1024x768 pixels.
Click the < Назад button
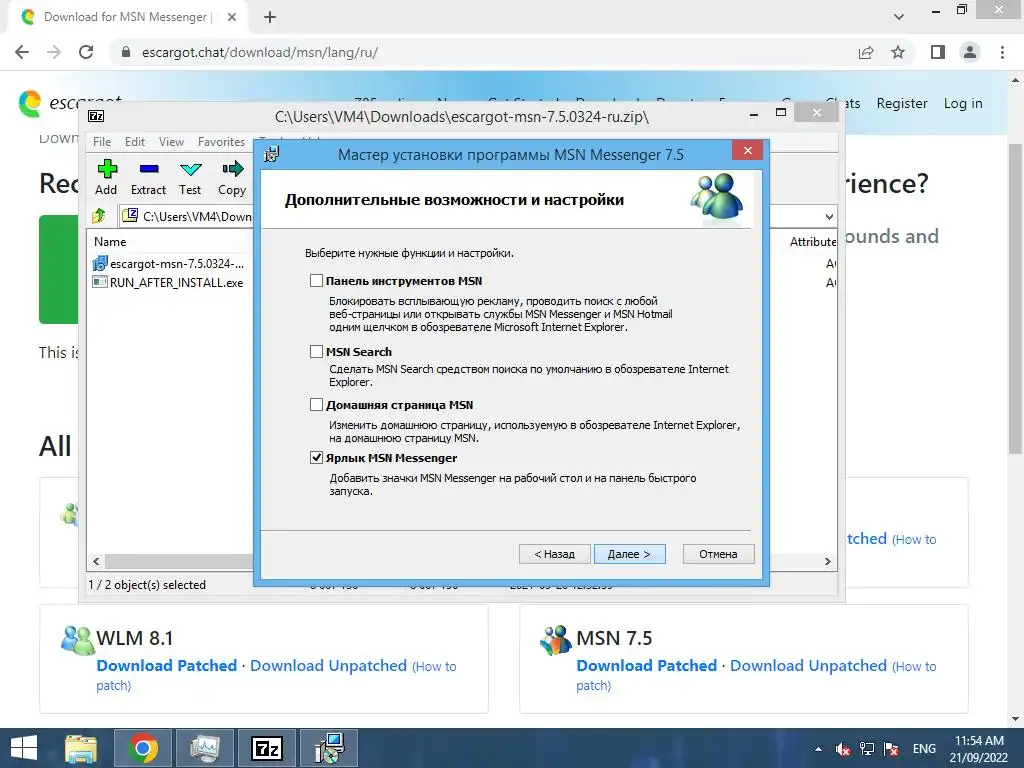554,554
